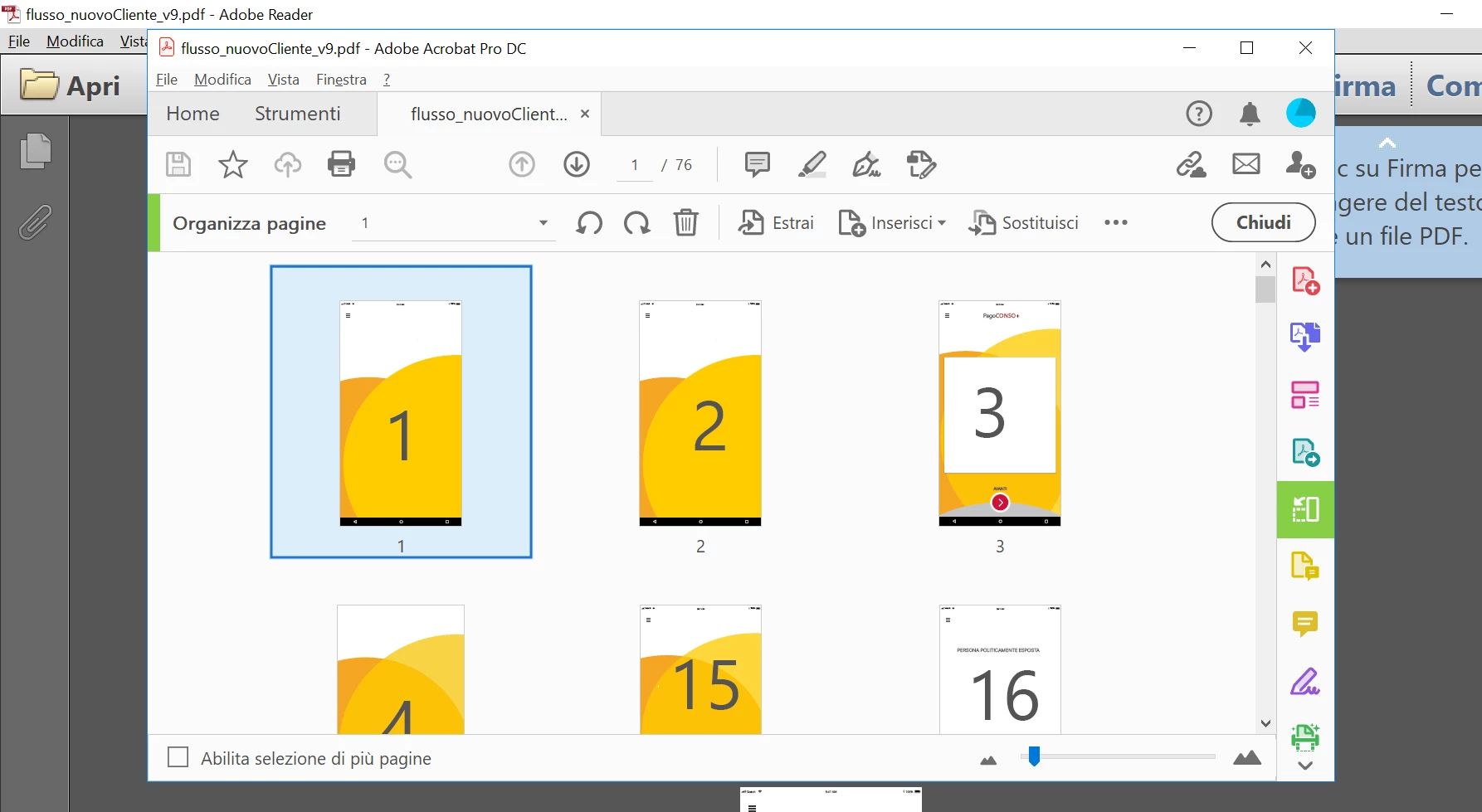The width and height of the screenshot is (1482, 812).
Task: Open the page thumbnails panel in Adobe Reader
Action: click(35, 150)
